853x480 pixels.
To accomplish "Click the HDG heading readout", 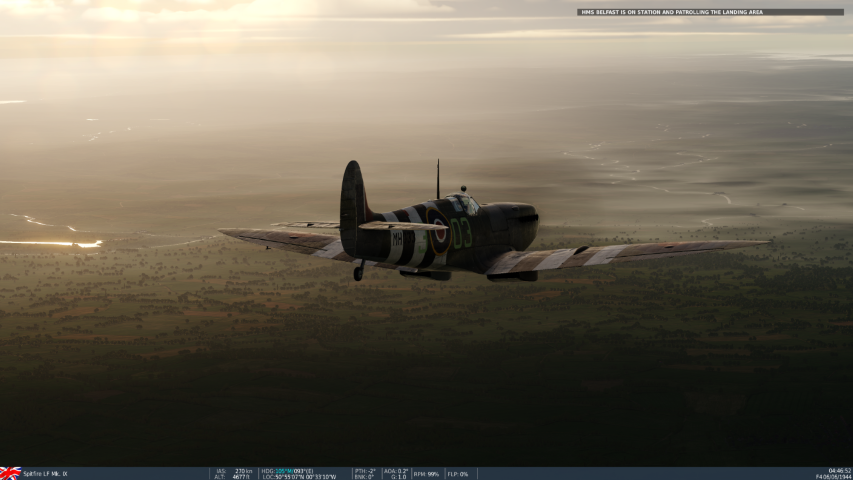I will click(287, 471).
